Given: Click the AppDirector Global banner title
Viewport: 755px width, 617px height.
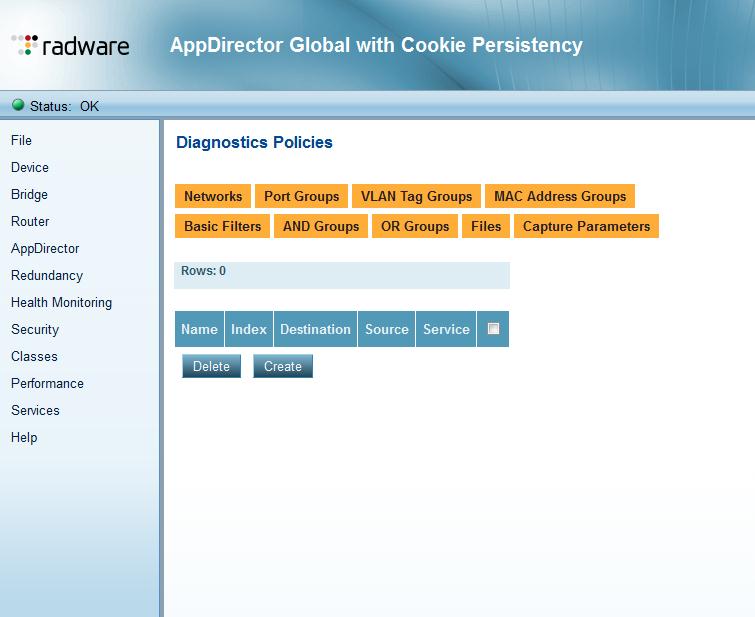Looking at the screenshot, I should (x=376, y=45).
